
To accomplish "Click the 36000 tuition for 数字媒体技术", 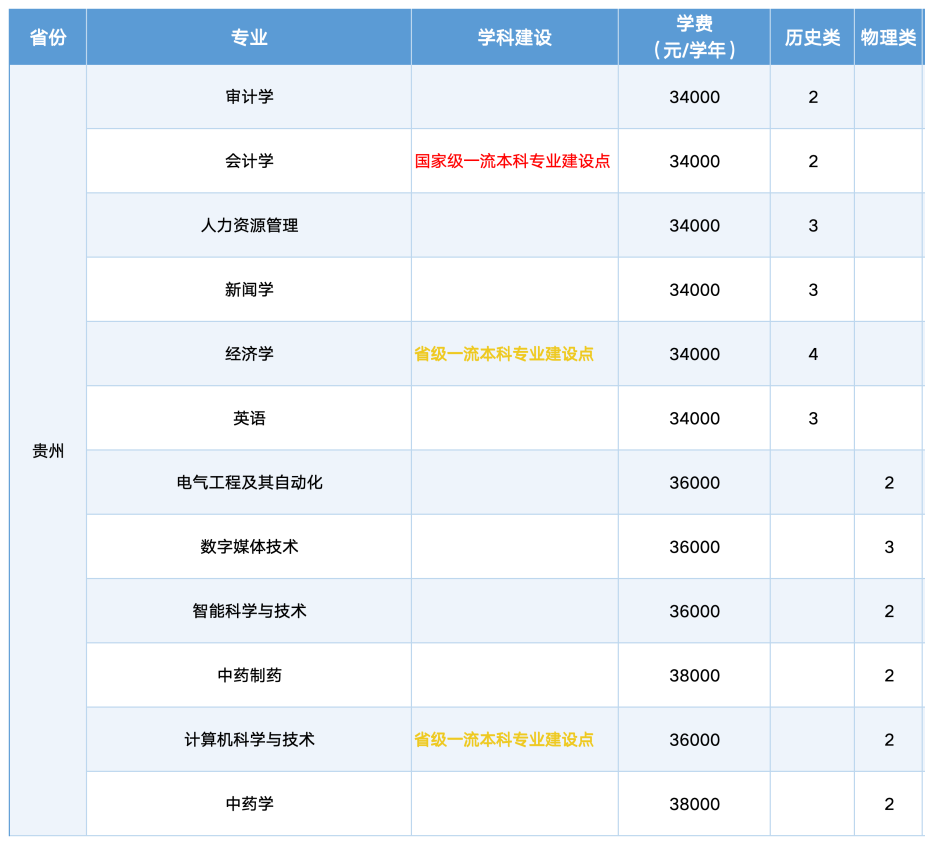I will click(694, 547).
